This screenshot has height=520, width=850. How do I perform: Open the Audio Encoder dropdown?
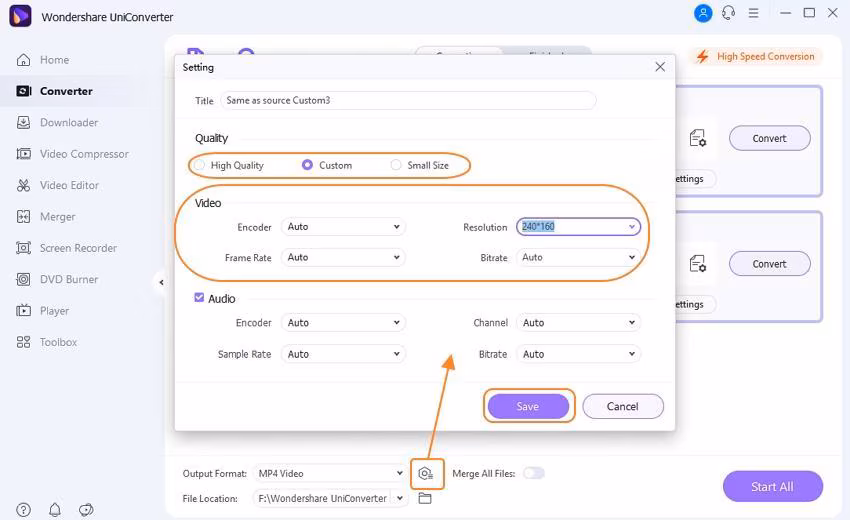tap(343, 323)
